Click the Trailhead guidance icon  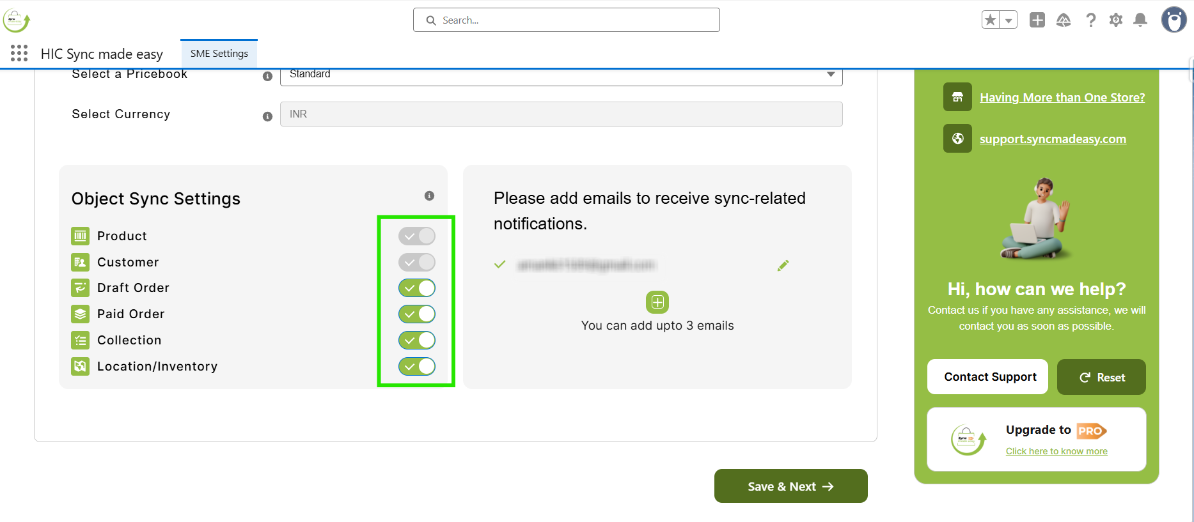point(1064,20)
